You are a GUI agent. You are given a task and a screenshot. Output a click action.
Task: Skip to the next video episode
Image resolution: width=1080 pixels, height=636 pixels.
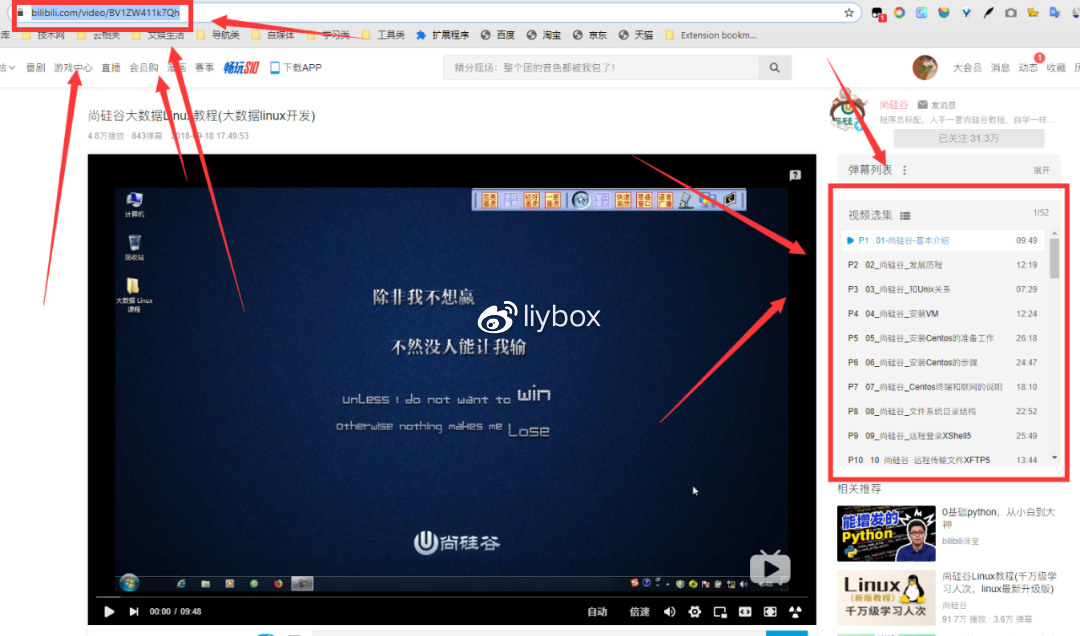(134, 612)
